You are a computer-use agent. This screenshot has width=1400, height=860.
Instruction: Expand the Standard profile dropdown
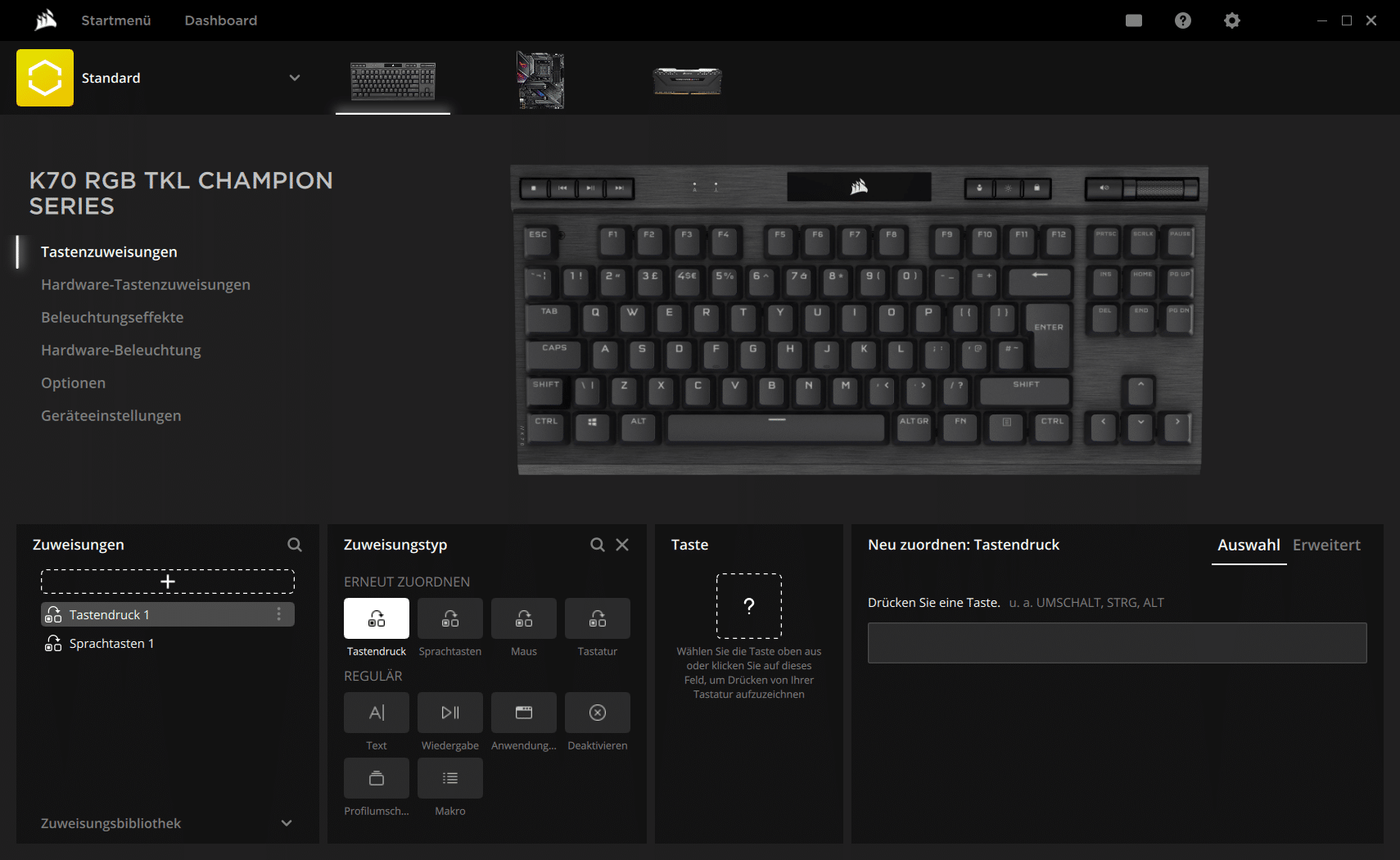[295, 78]
